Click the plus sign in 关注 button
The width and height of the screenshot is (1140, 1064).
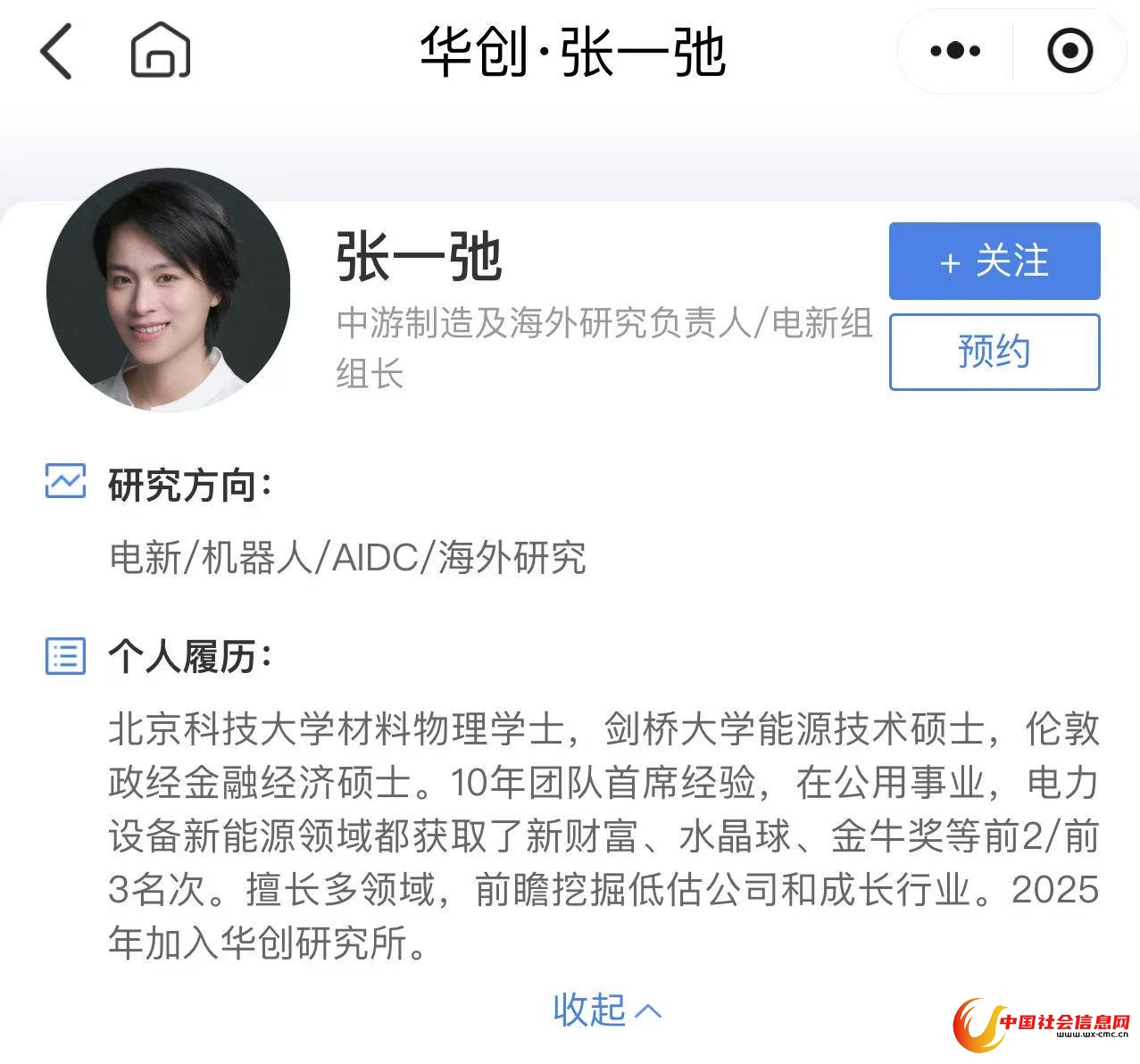tap(950, 263)
